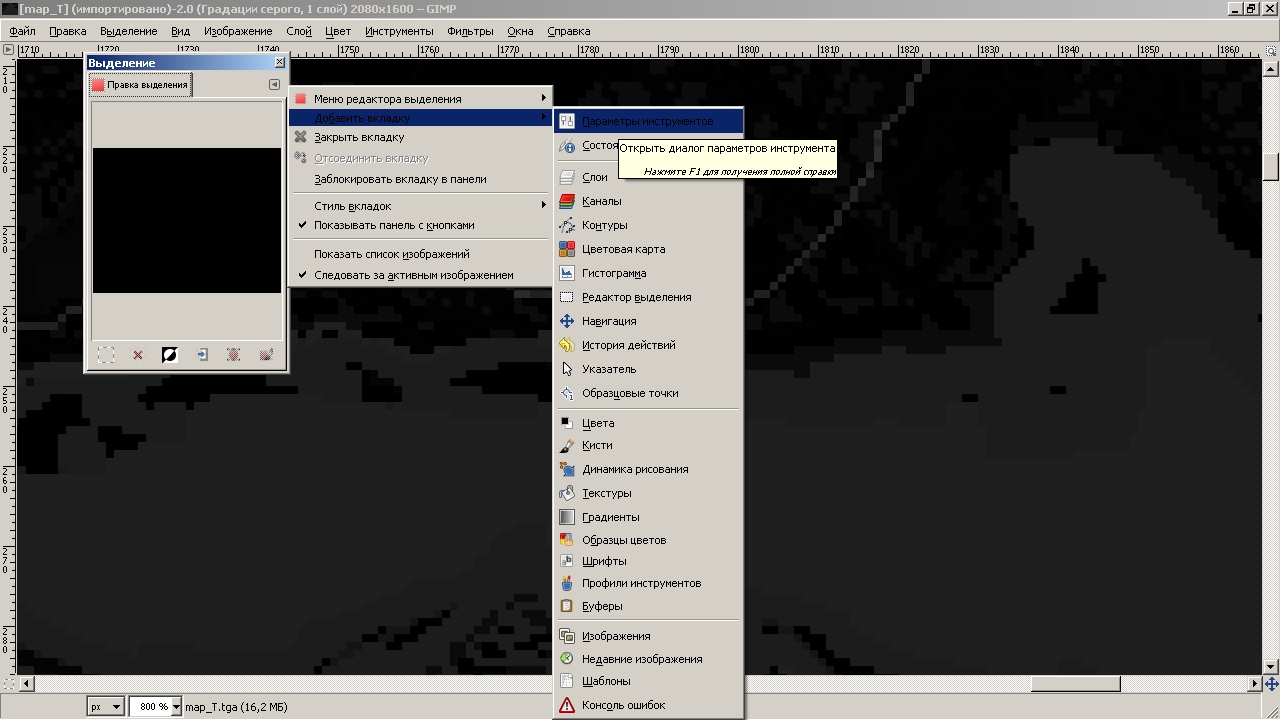Expand Стиль вкладок submenu
The width and height of the screenshot is (1280, 720).
pos(421,206)
